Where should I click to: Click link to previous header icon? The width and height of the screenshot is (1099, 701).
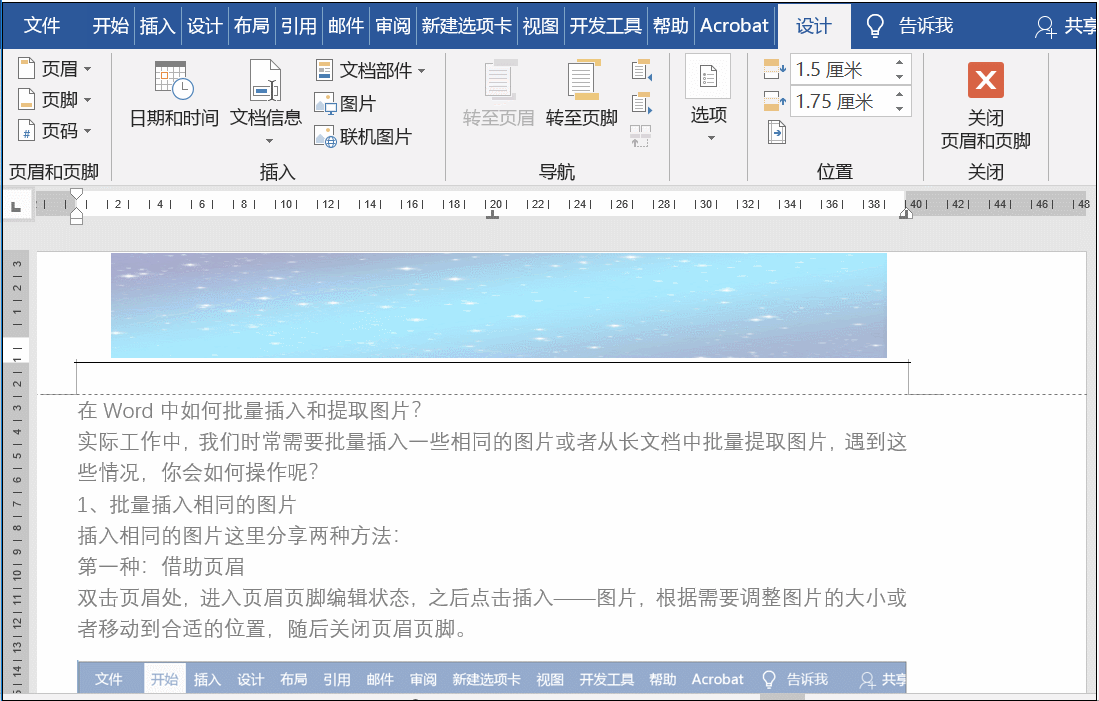tap(641, 135)
